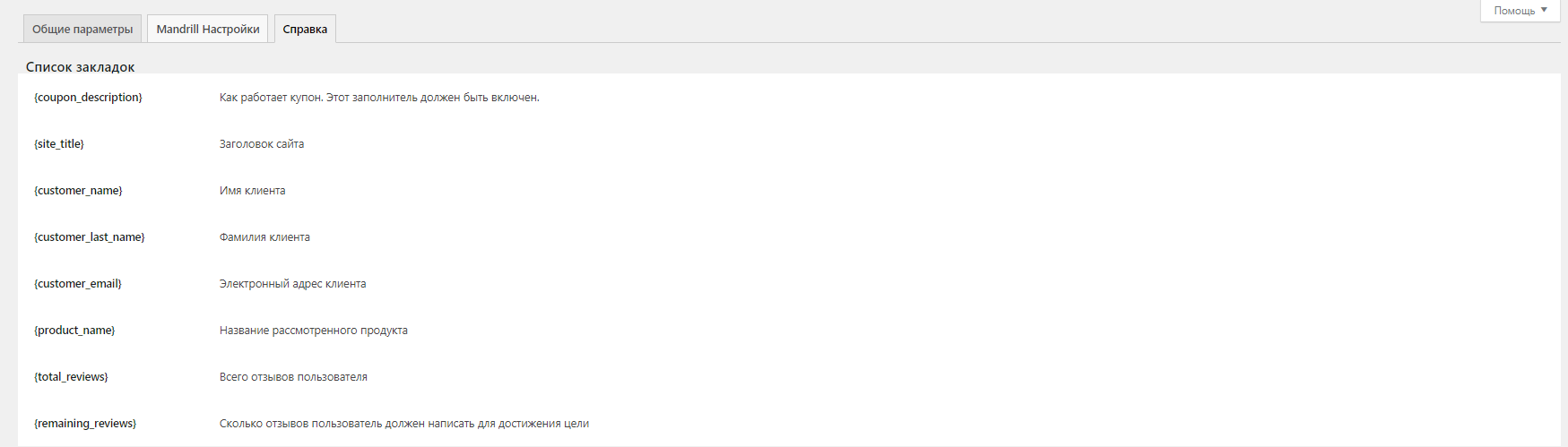Click the {site_title} placeholder

tap(59, 144)
